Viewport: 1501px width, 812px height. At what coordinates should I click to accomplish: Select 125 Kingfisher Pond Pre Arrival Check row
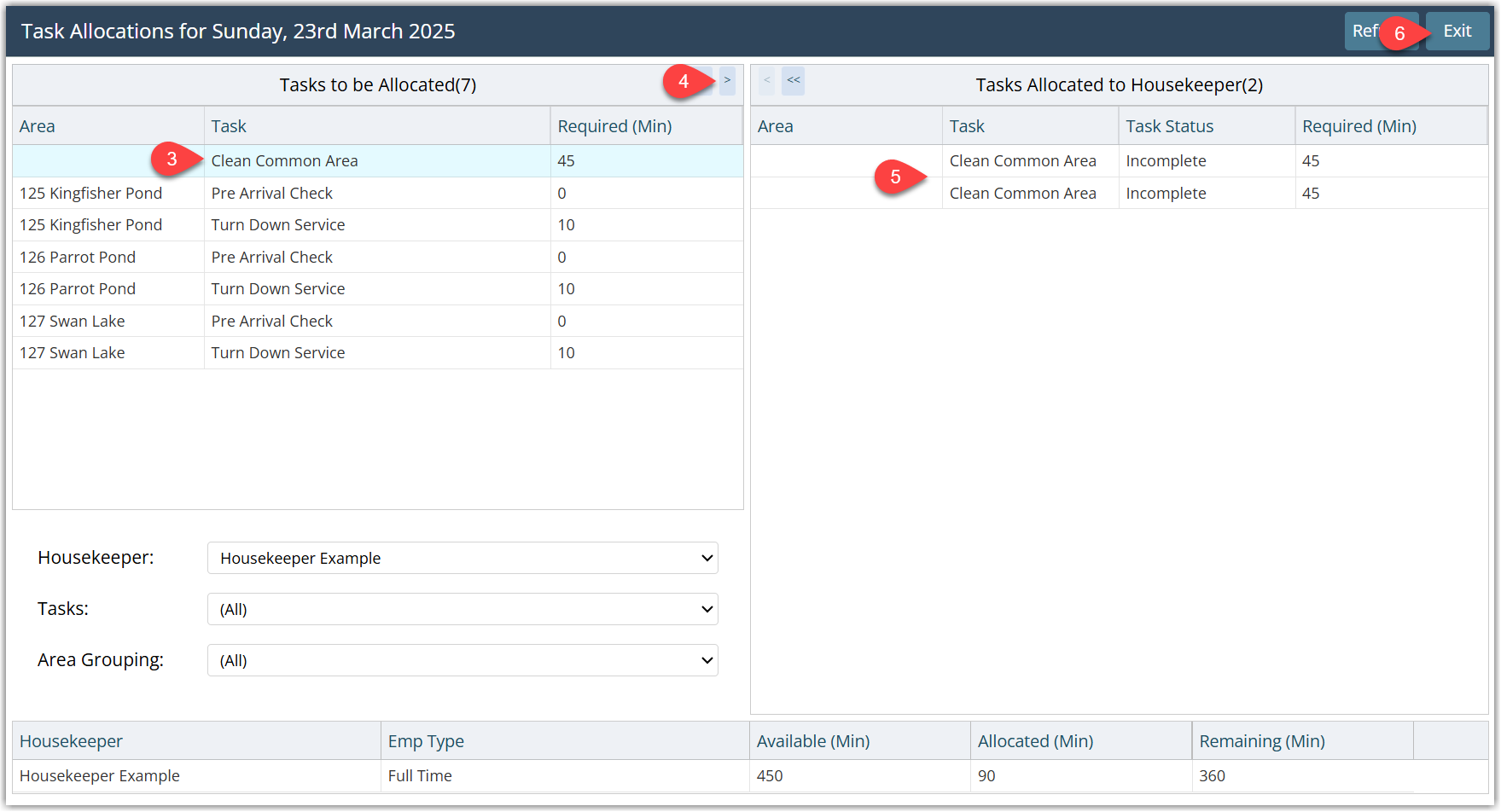(377, 194)
